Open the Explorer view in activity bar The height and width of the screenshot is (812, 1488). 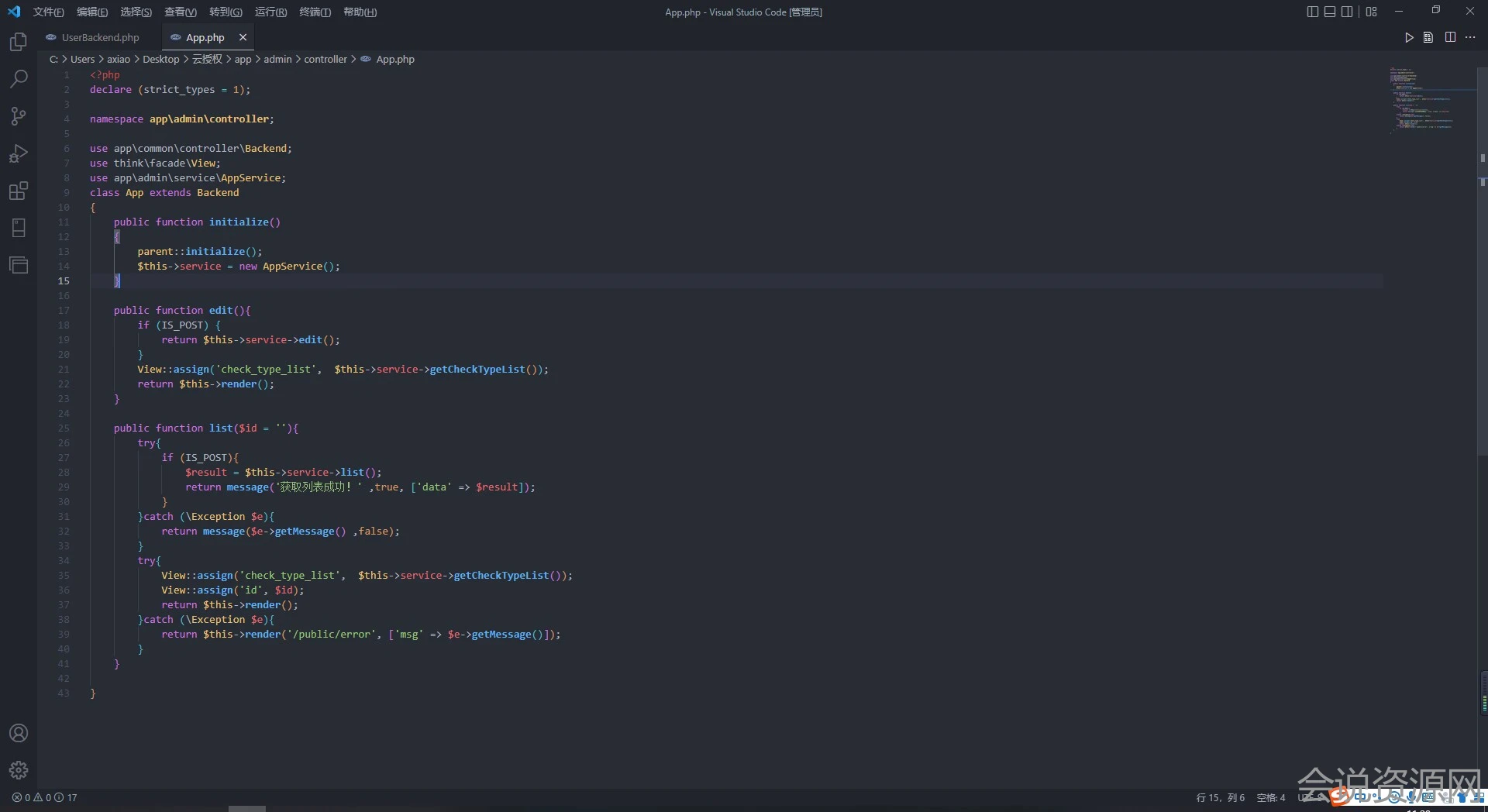(x=19, y=42)
